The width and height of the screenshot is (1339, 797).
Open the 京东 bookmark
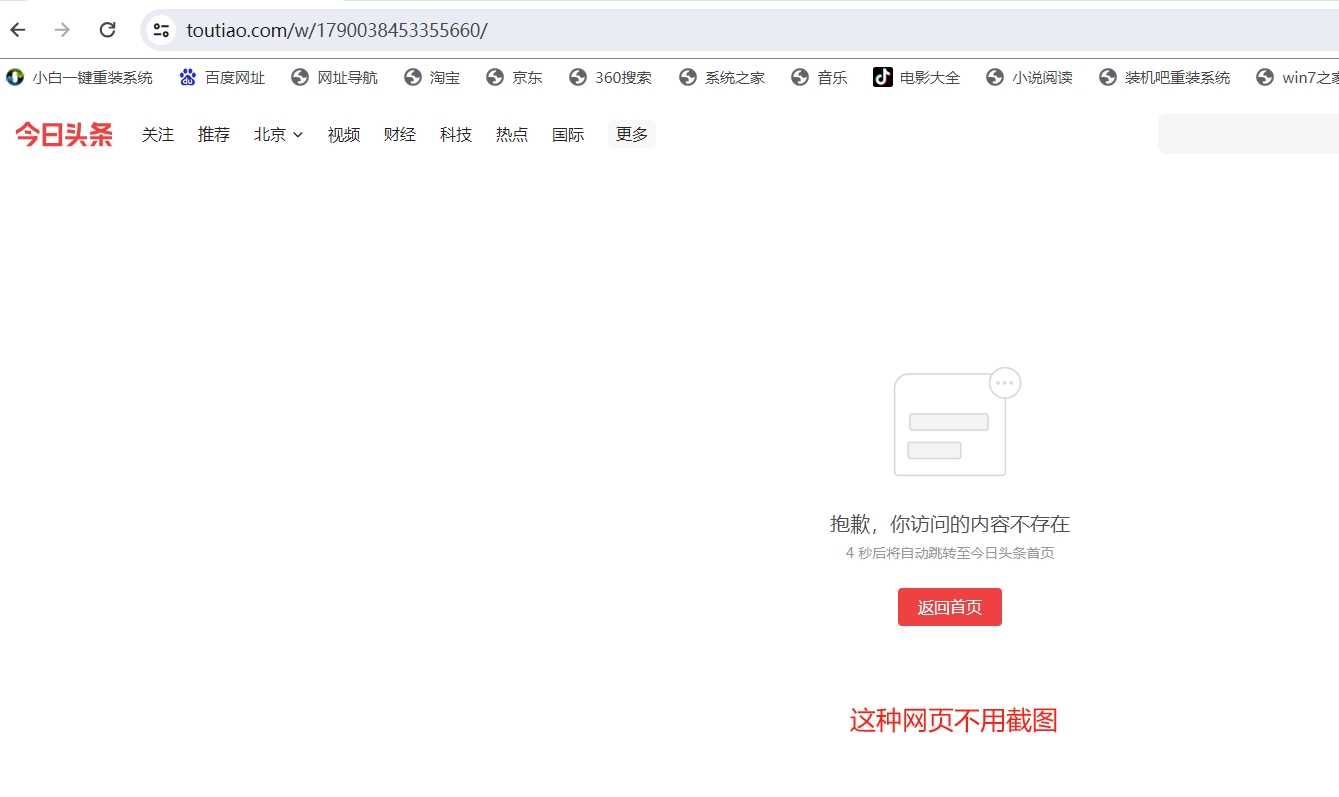pos(515,77)
